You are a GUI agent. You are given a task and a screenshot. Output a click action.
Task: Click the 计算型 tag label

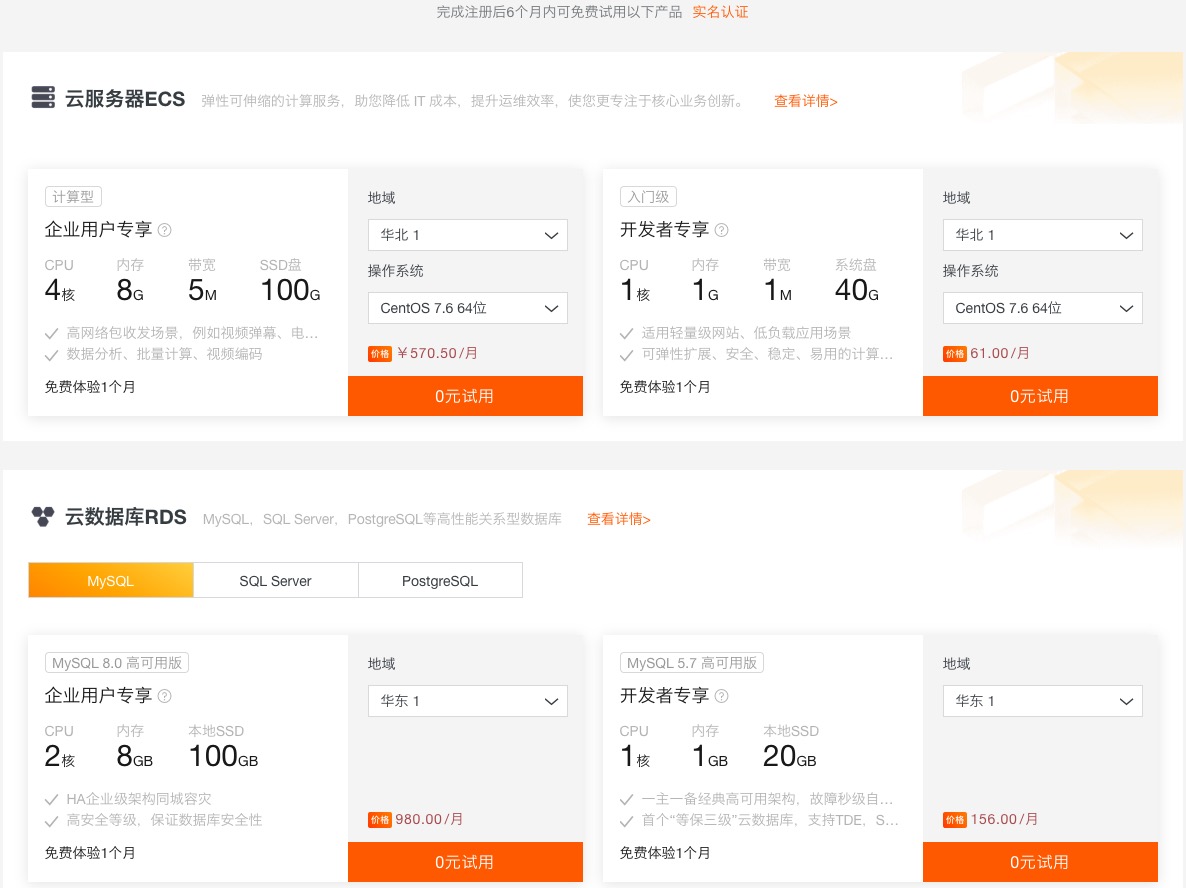point(73,197)
